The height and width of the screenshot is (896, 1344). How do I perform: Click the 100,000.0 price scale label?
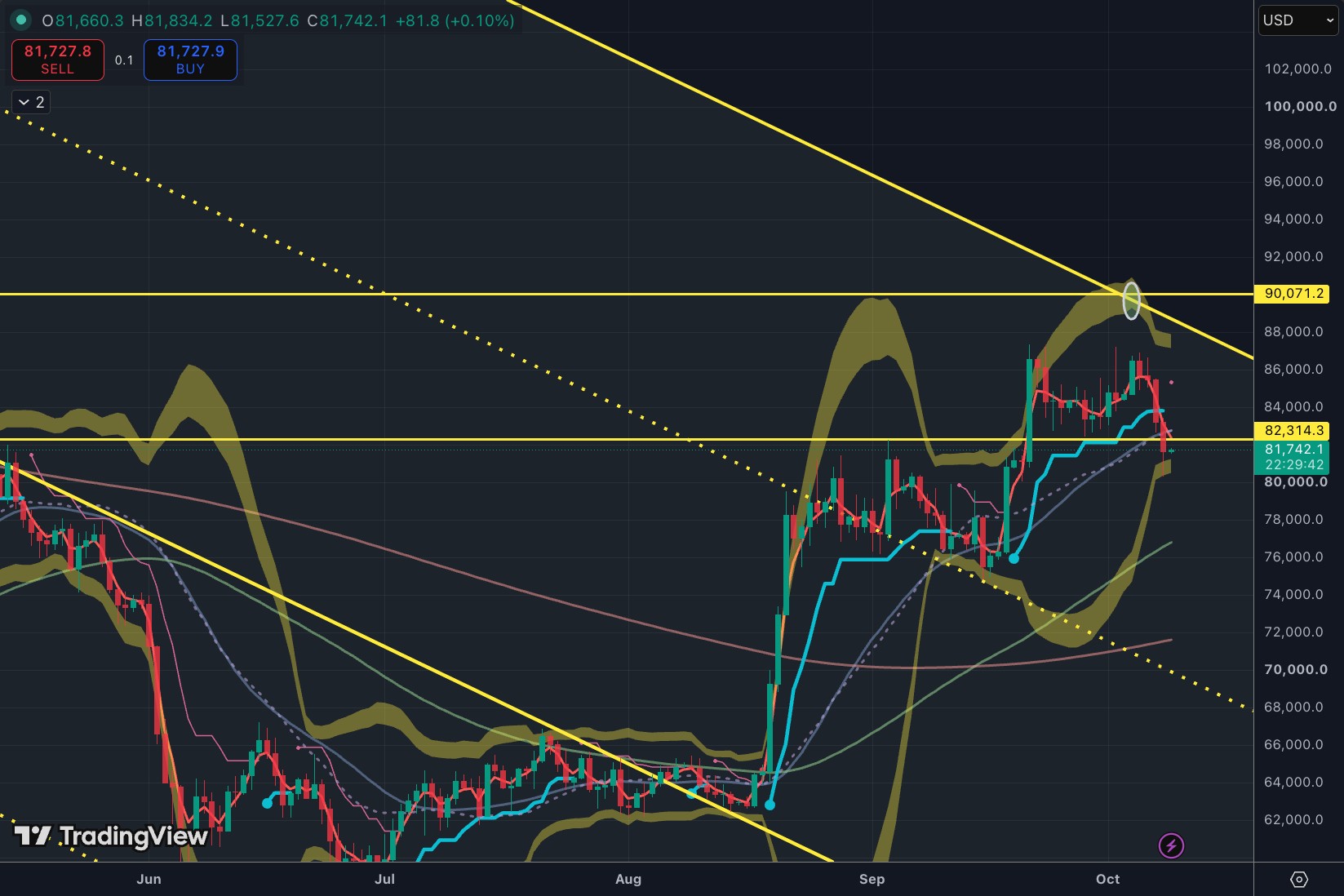1300,106
